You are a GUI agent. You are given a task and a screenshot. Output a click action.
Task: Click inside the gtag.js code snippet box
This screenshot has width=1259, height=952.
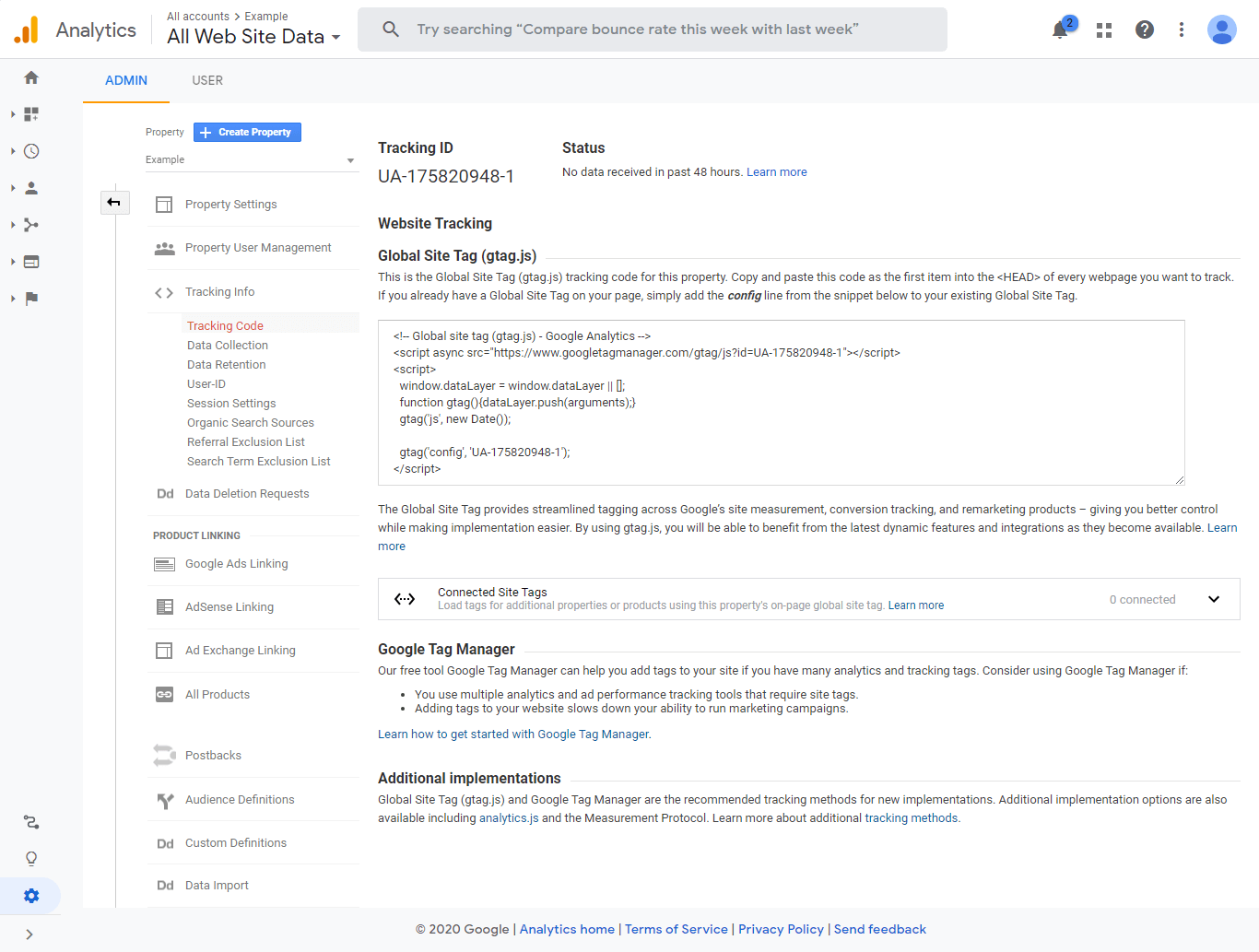782,403
